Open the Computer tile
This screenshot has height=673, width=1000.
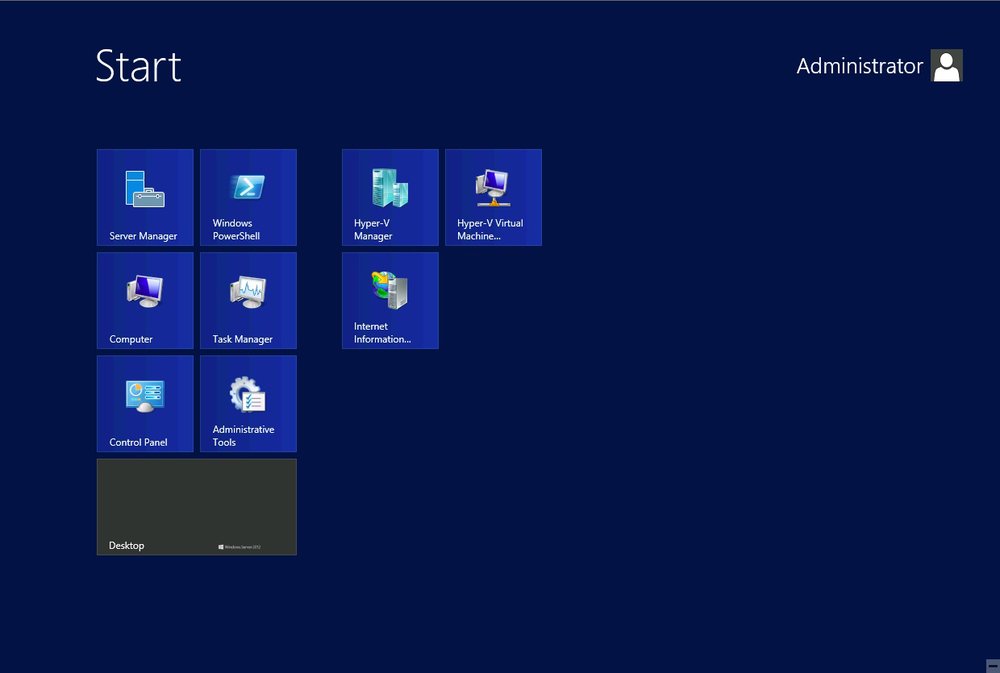click(x=145, y=300)
